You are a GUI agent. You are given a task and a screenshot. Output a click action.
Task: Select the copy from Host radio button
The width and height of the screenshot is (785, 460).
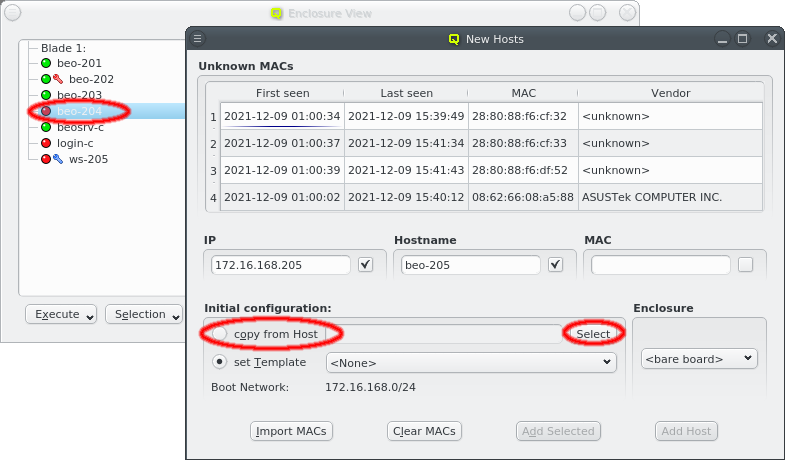point(219,334)
